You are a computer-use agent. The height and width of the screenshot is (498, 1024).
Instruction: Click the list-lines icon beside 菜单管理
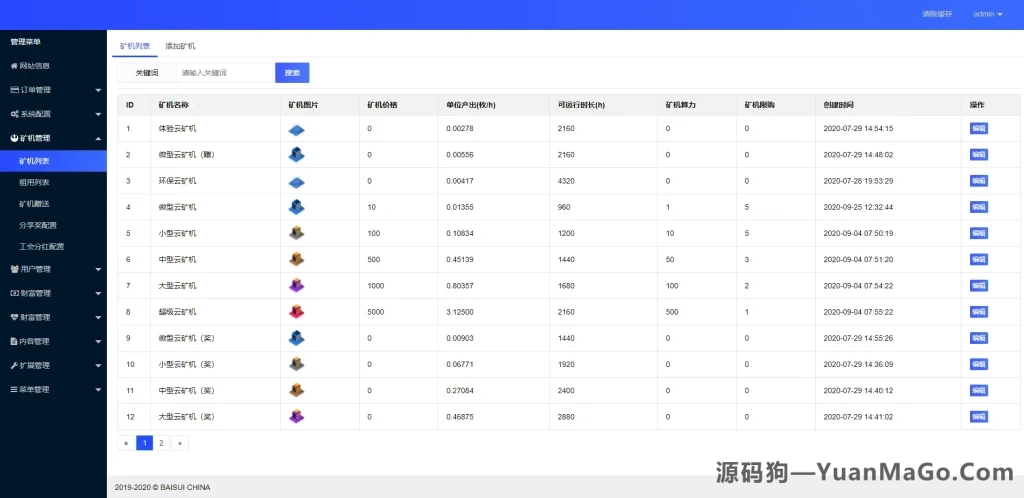click(14, 390)
